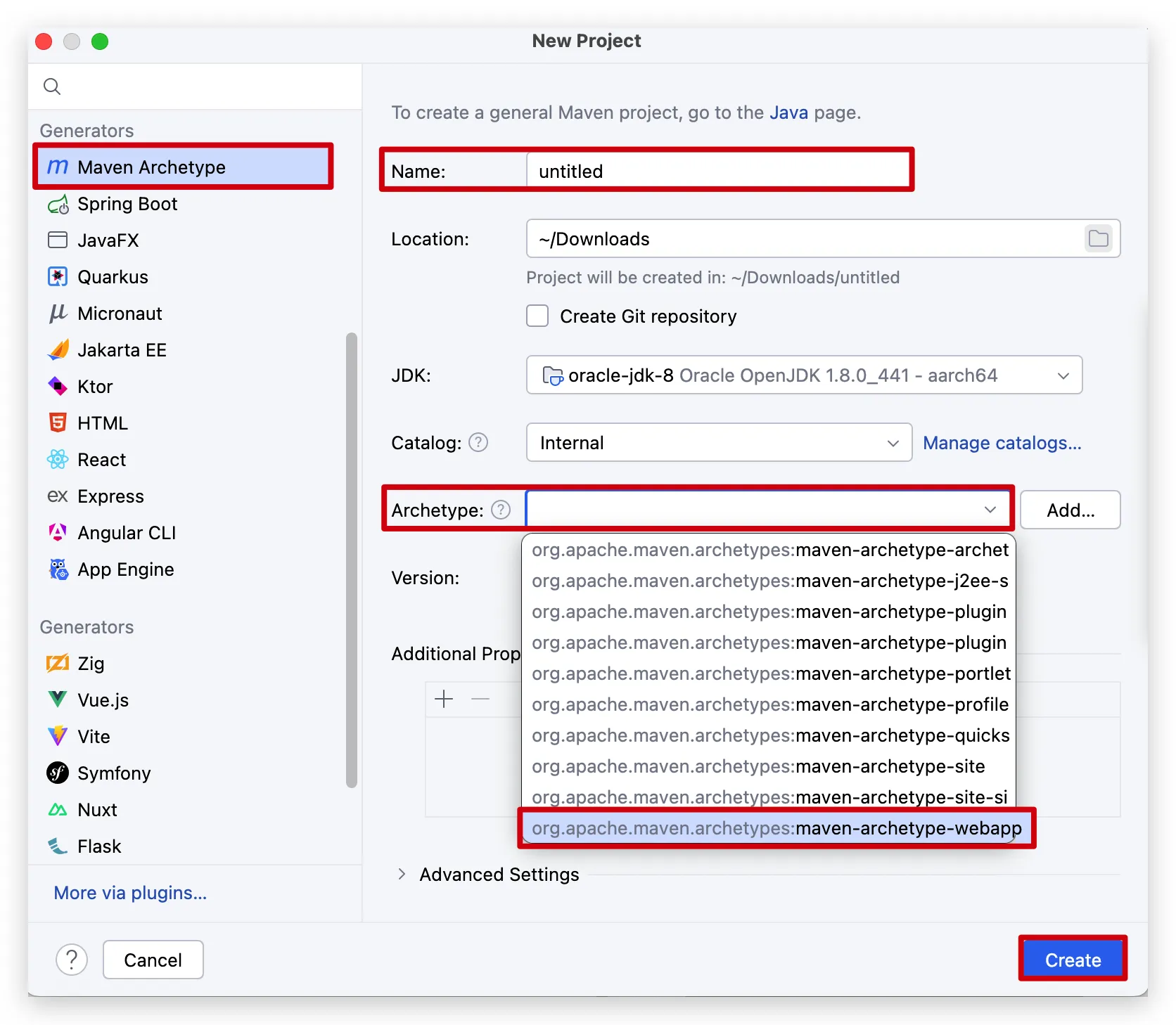Click the Add... button next to Archetype
The width and height of the screenshot is (1176, 1025).
click(1070, 510)
